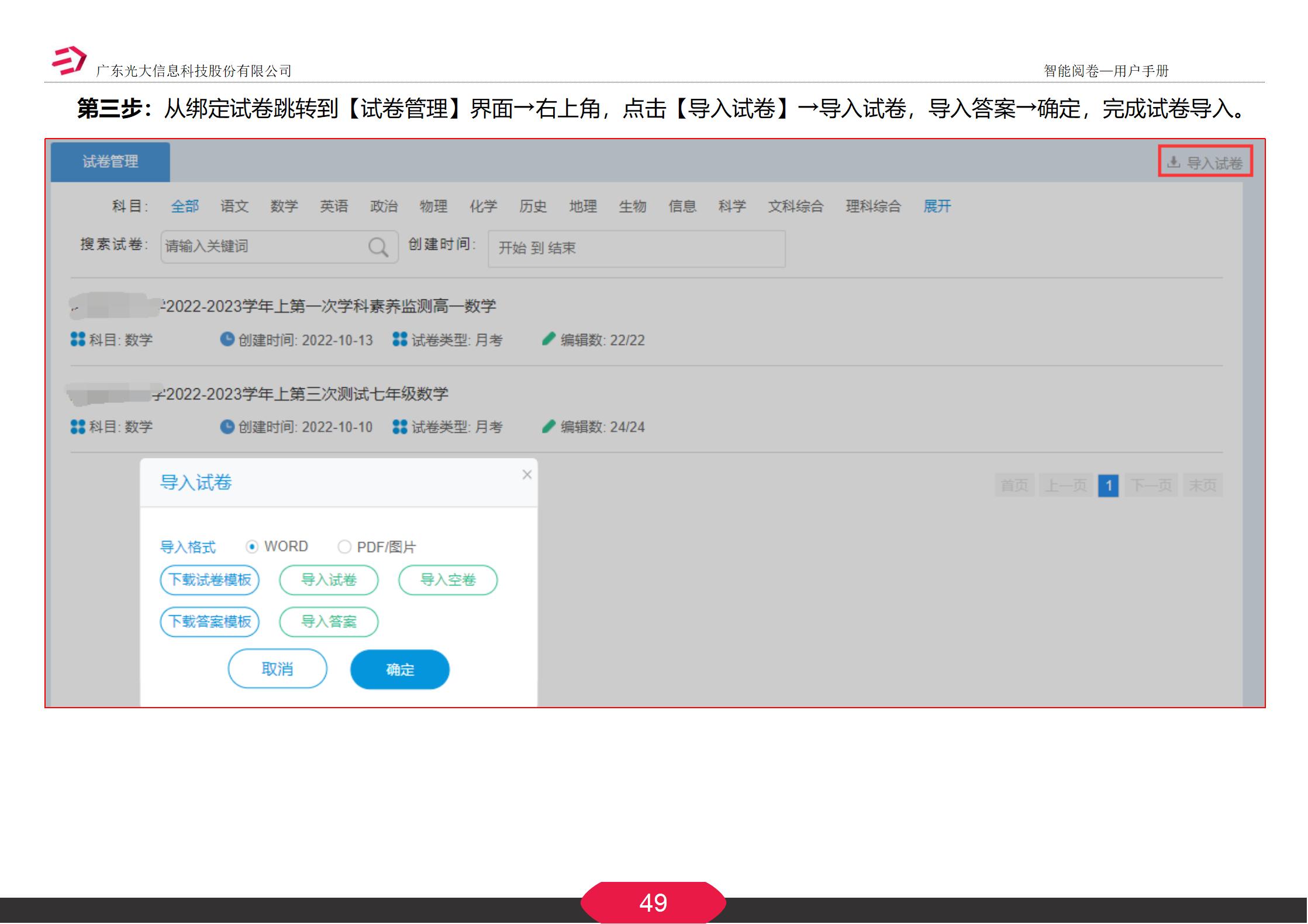Click the clock icon before 创建时间: 2022-10-13

point(227,340)
